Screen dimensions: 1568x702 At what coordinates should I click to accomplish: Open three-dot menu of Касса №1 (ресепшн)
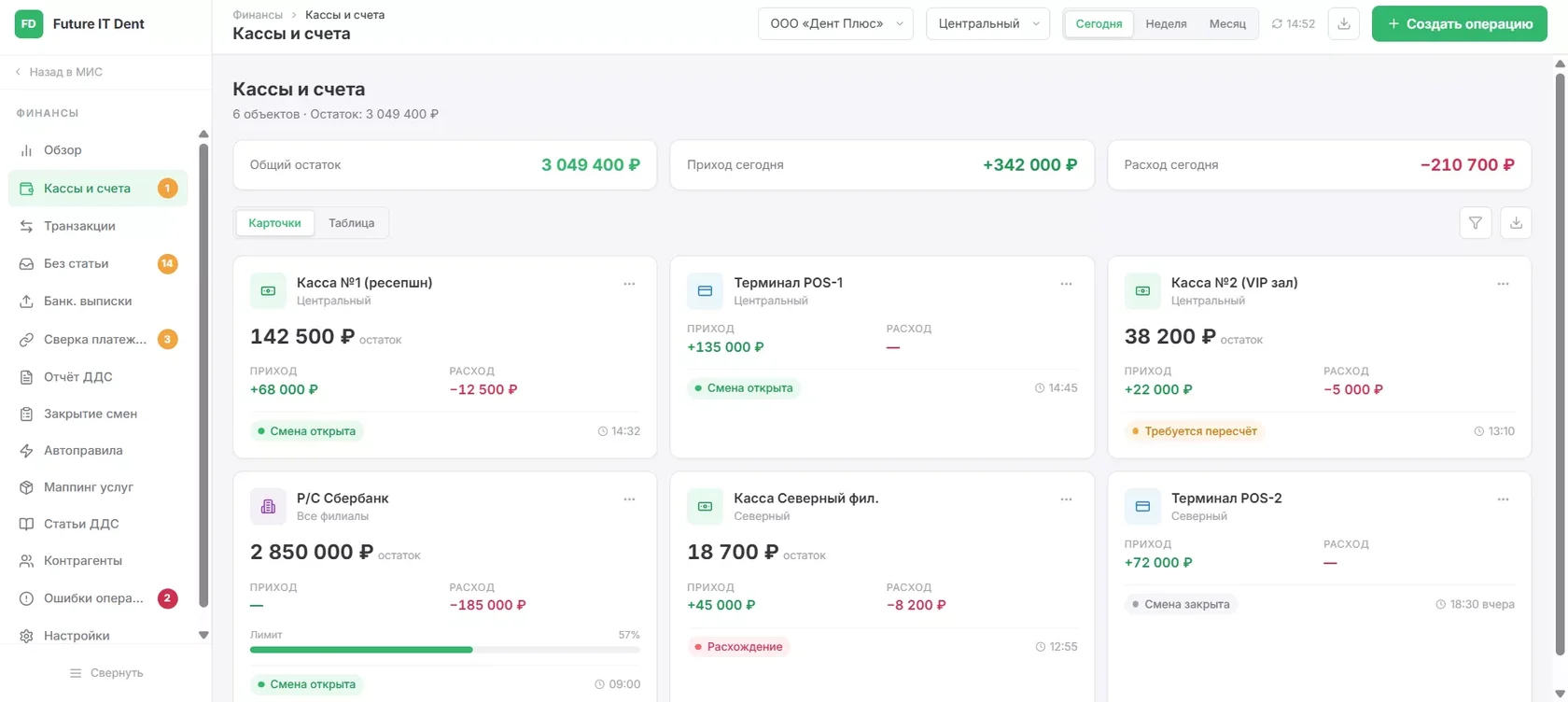pyautogui.click(x=629, y=284)
